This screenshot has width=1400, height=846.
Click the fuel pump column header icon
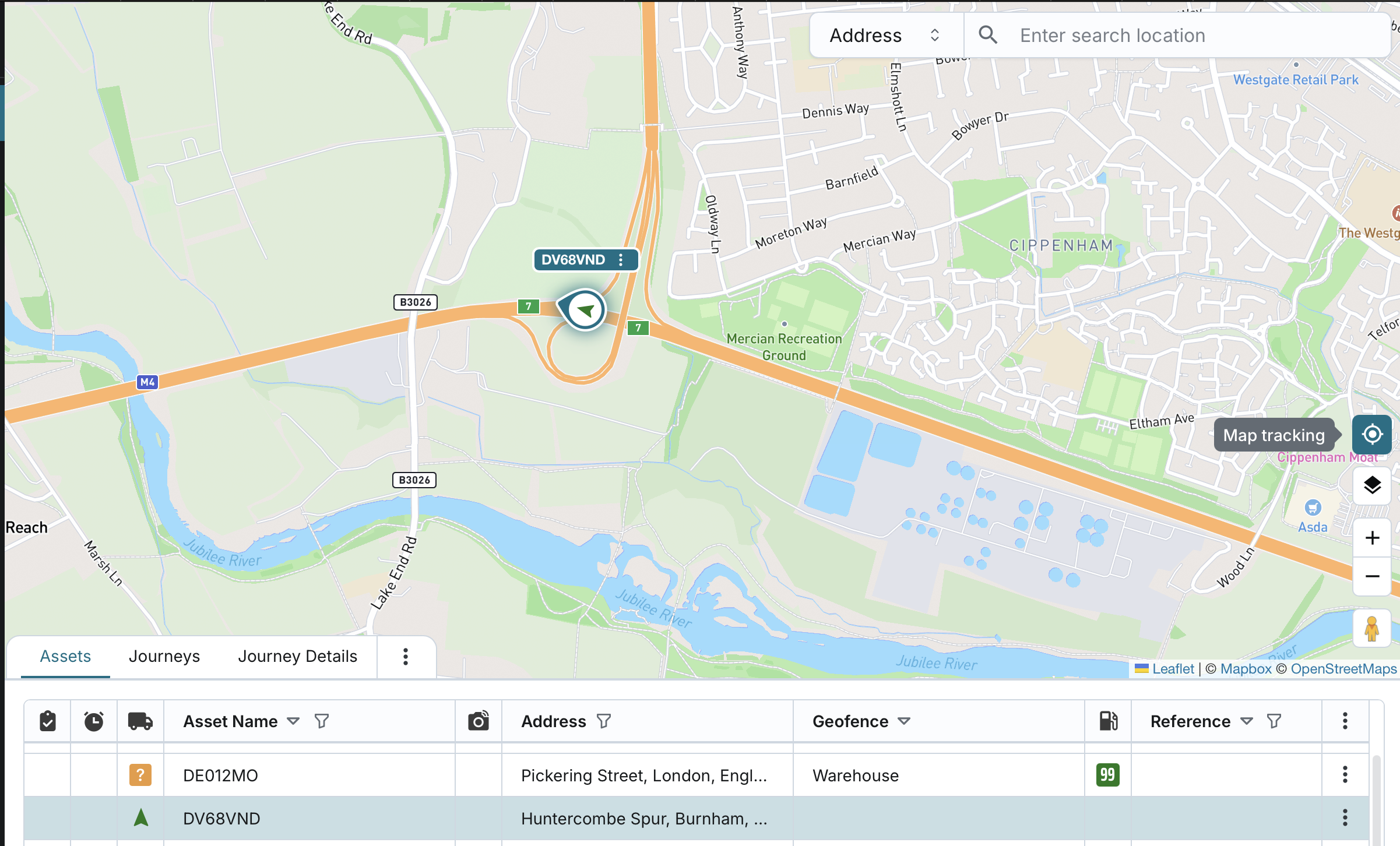(x=1108, y=721)
